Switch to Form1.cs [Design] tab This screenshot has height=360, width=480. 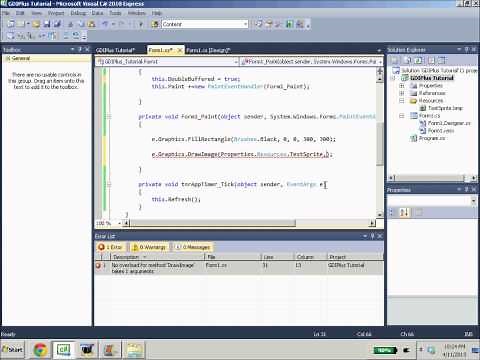(x=208, y=50)
